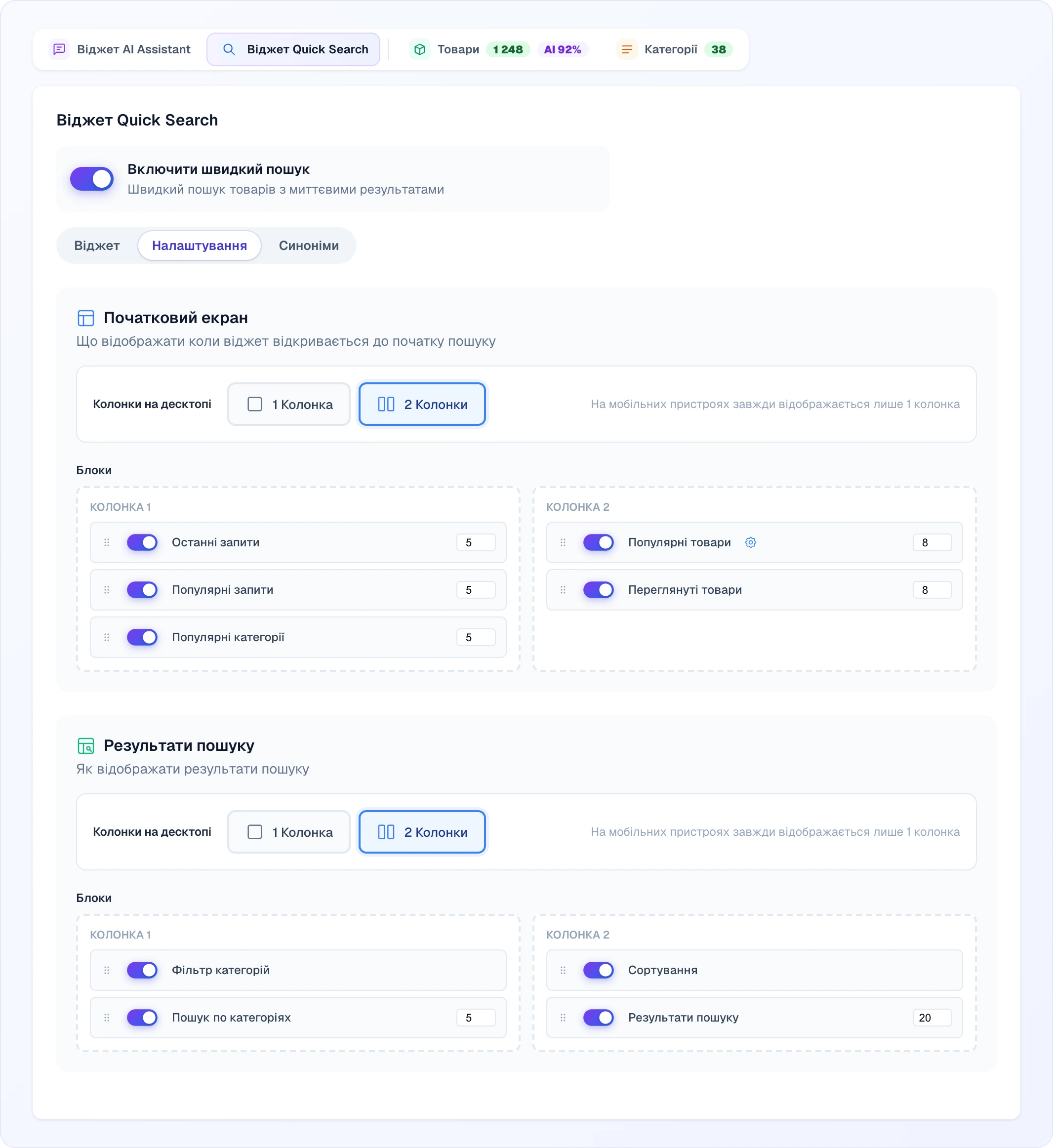This screenshot has height=1148, width=1053.
Task: Toggle off Переглянуті товари block
Action: 598,589
